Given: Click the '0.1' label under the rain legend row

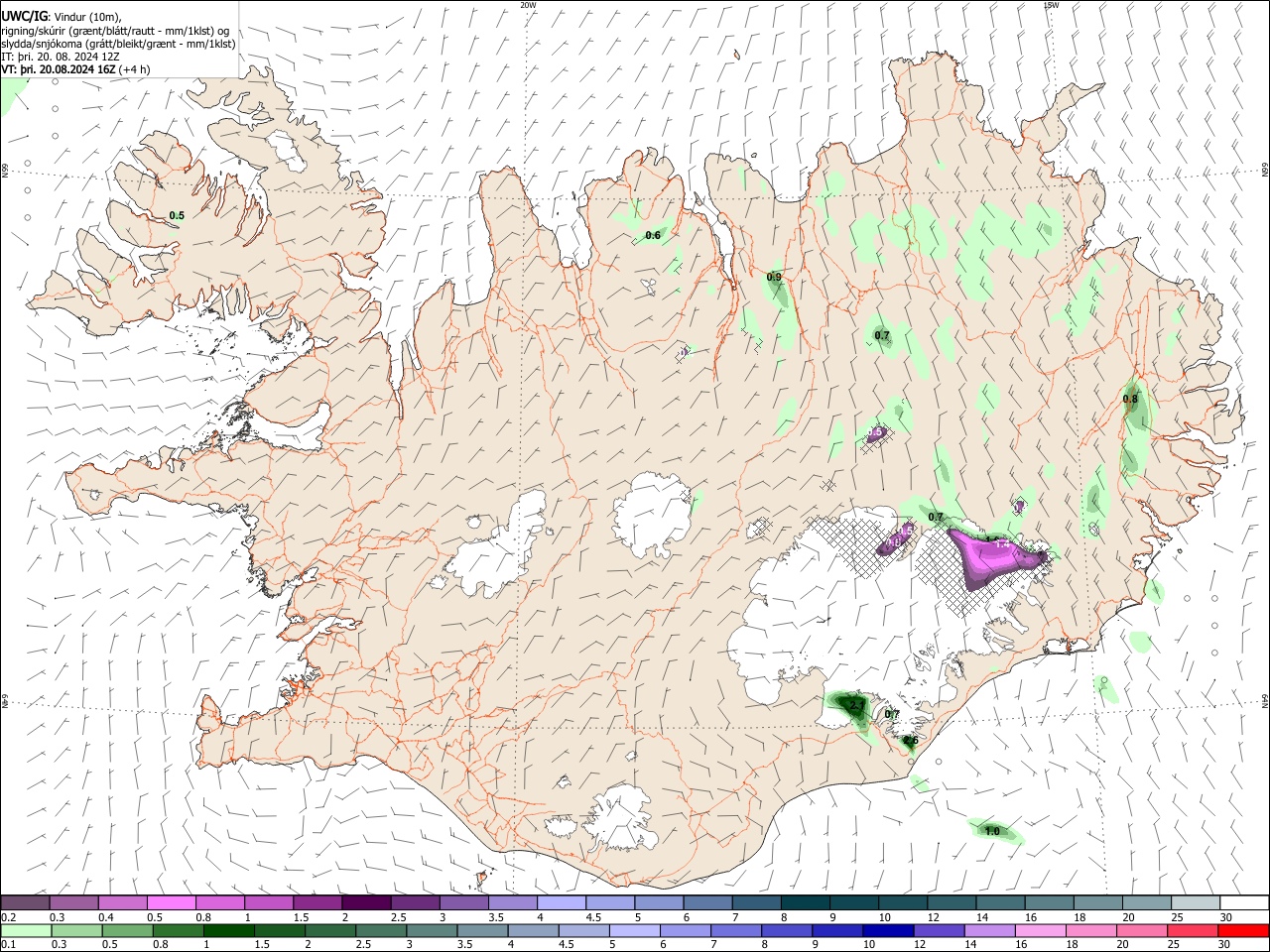Looking at the screenshot, I should pyautogui.click(x=9, y=945).
